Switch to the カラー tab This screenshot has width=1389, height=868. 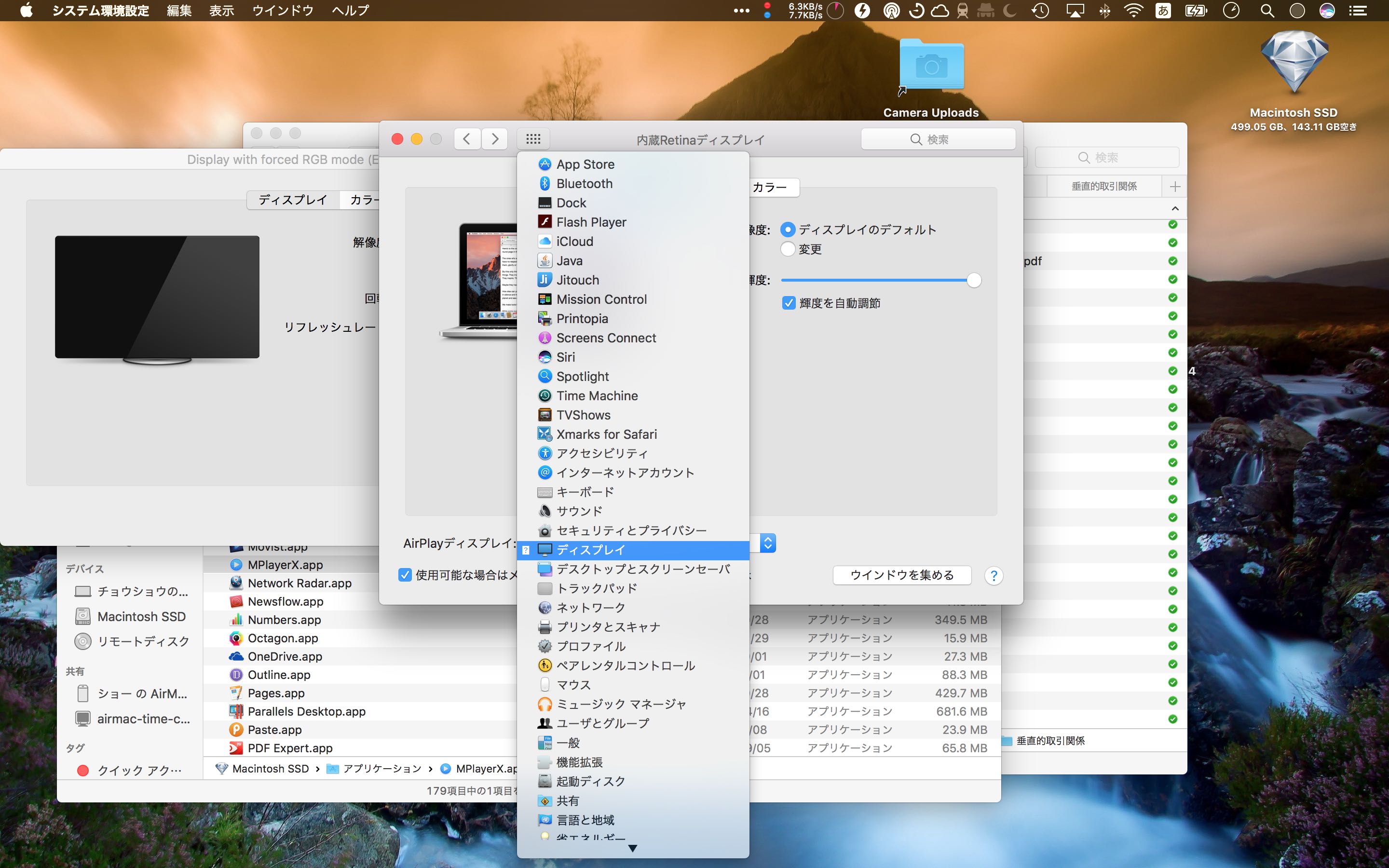(x=769, y=188)
